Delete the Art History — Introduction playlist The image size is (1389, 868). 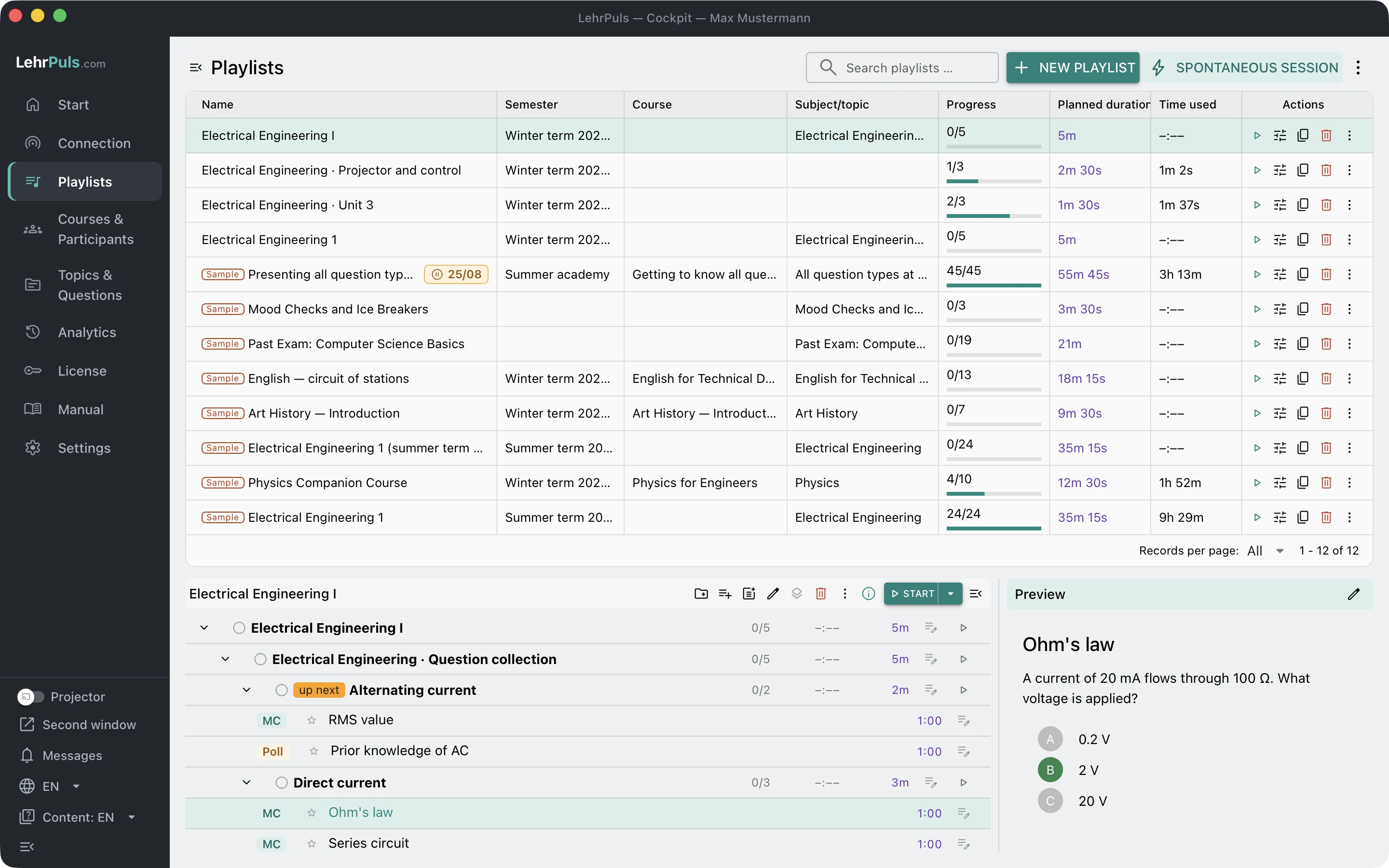click(x=1326, y=413)
